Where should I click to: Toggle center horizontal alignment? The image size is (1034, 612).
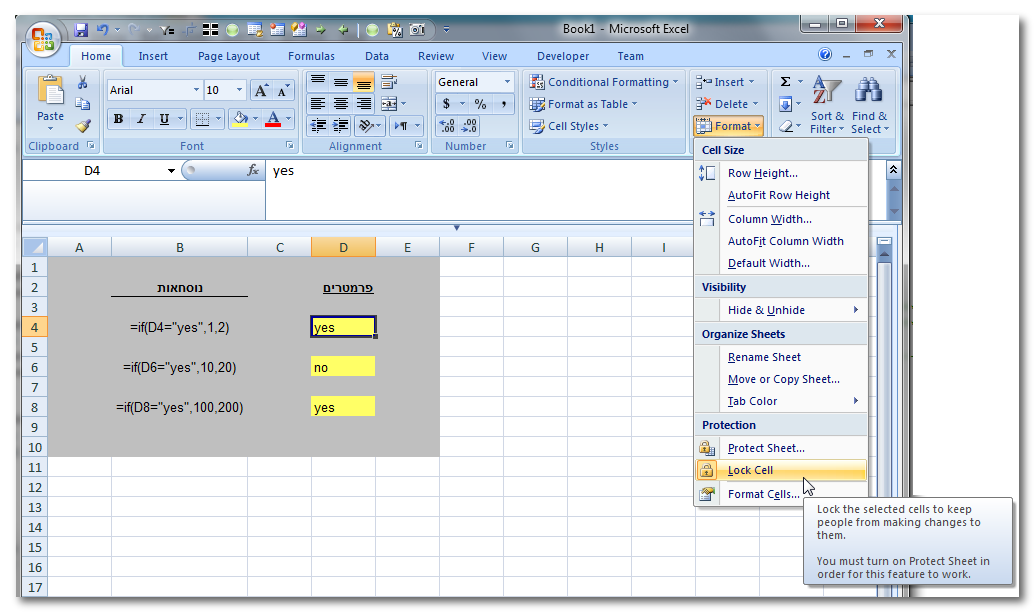click(341, 104)
